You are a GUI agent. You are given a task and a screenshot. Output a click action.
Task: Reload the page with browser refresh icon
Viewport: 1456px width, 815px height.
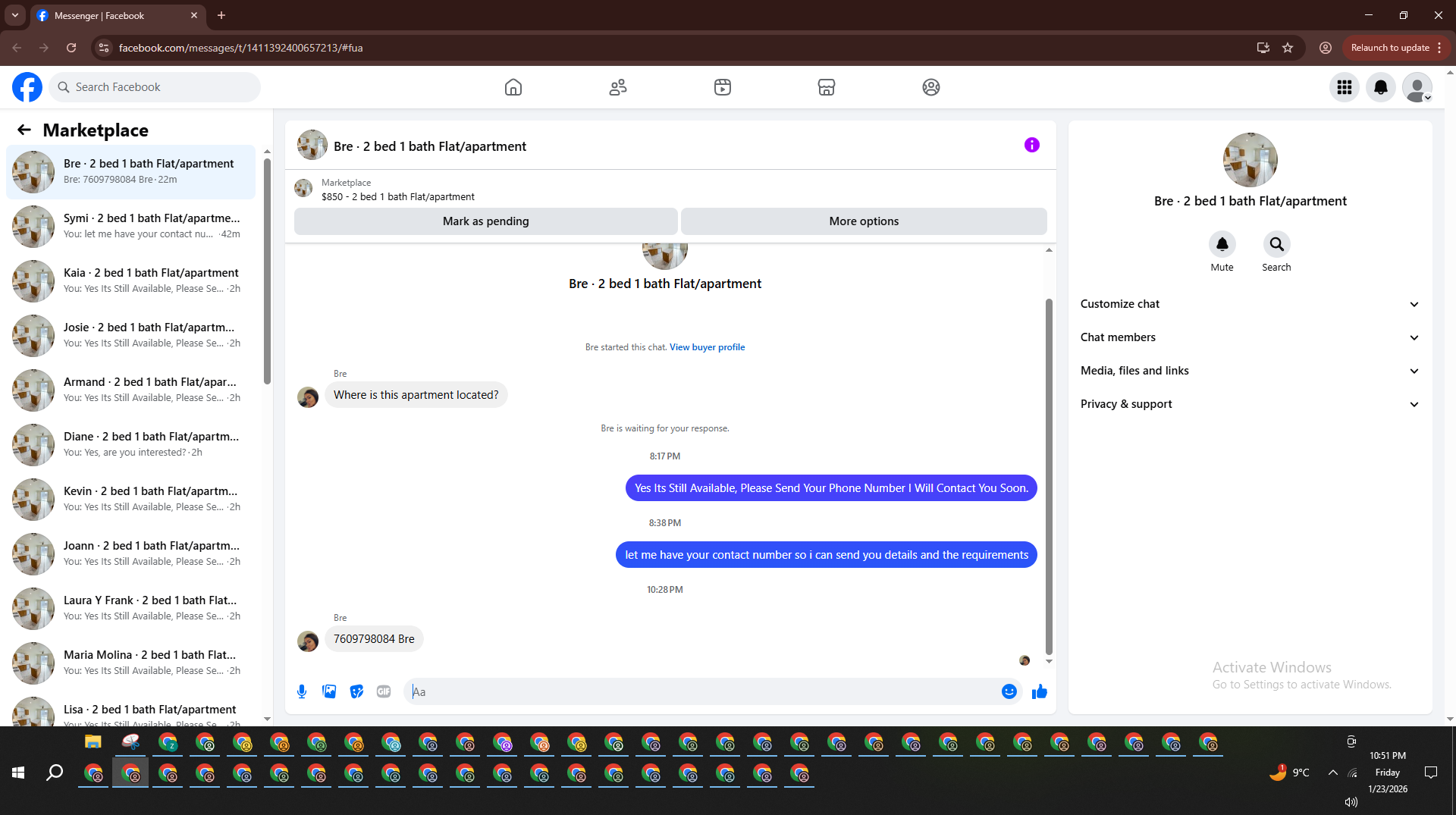pos(71,48)
